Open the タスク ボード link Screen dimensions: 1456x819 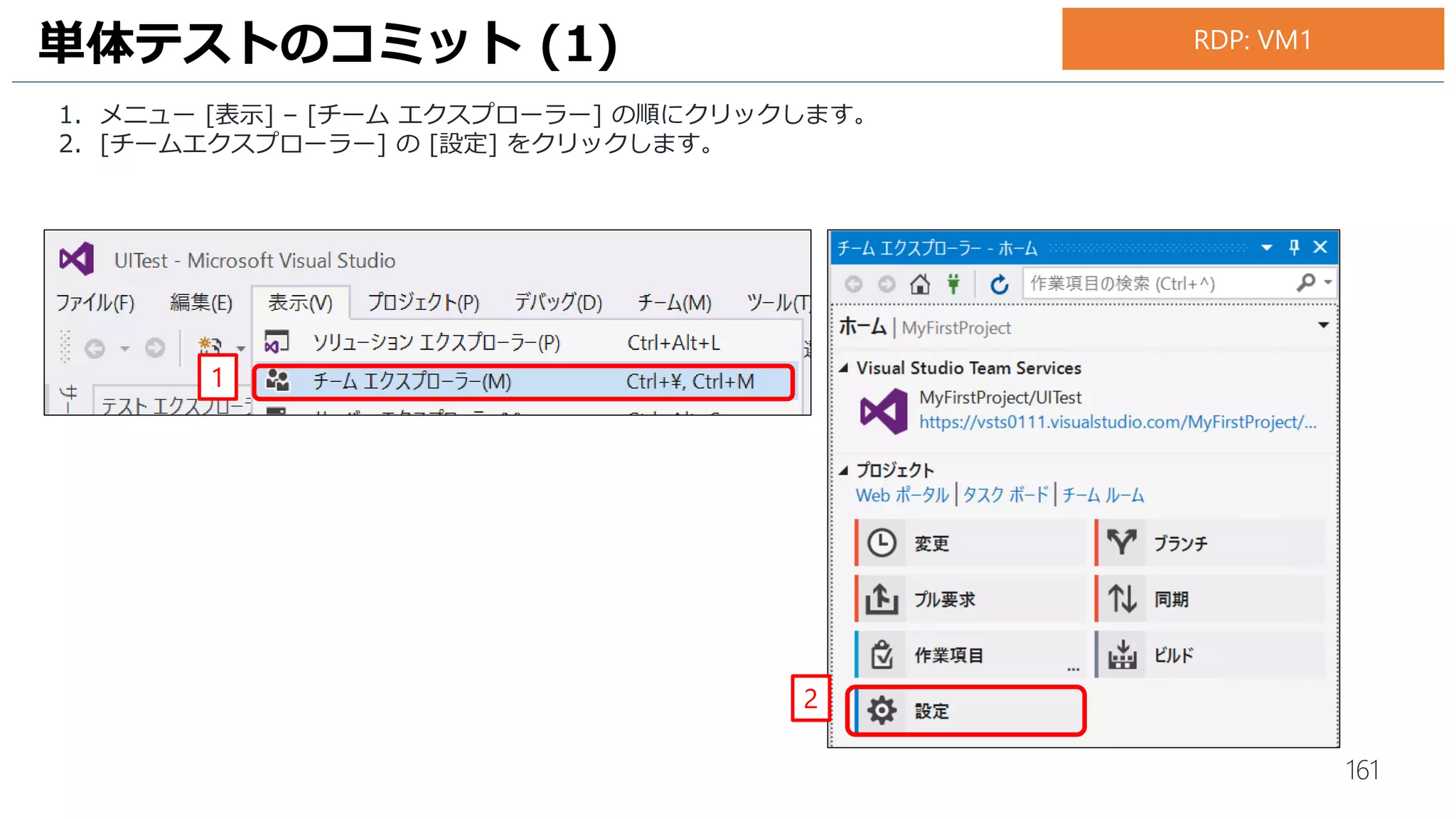(1006, 496)
